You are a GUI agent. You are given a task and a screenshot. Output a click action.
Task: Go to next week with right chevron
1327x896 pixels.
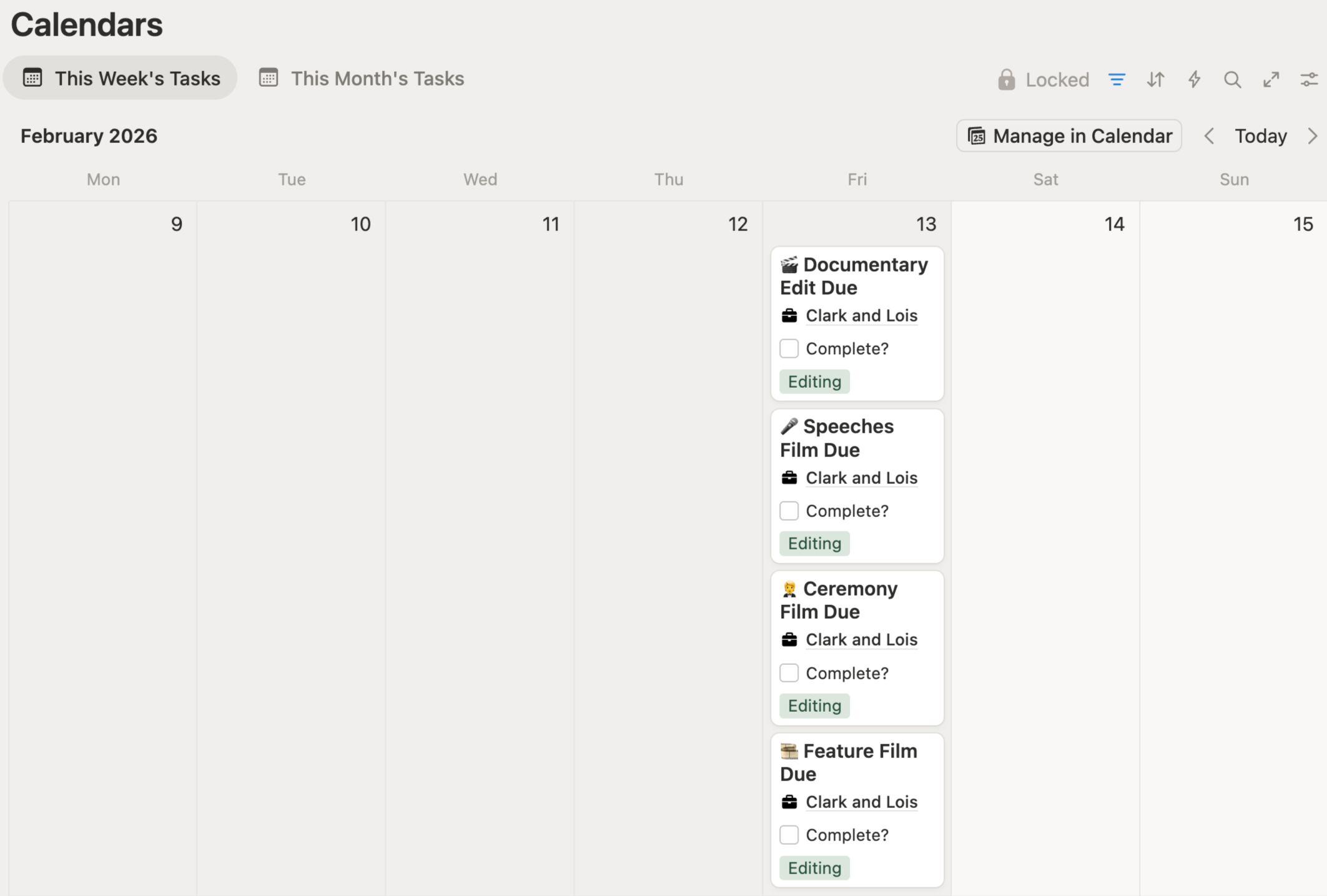[1312, 135]
